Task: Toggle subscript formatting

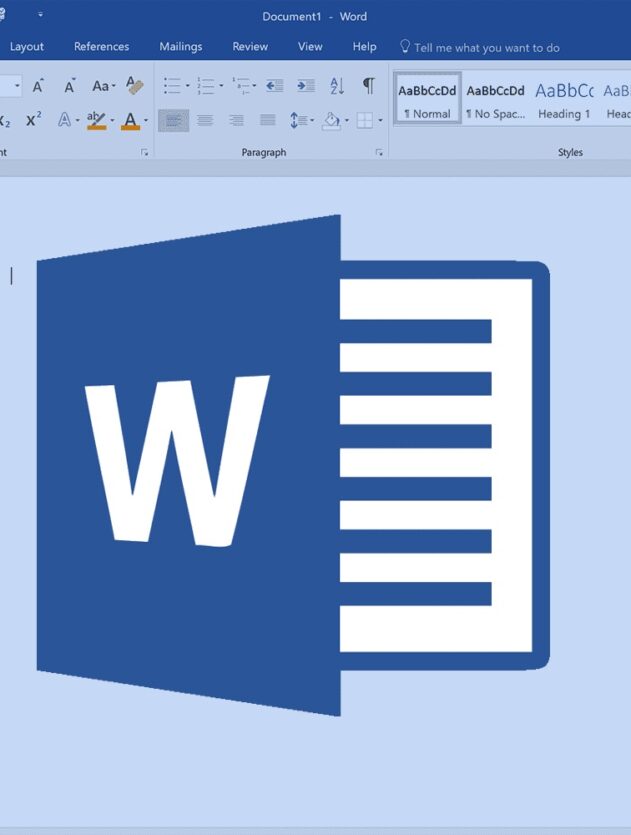Action: (5, 120)
